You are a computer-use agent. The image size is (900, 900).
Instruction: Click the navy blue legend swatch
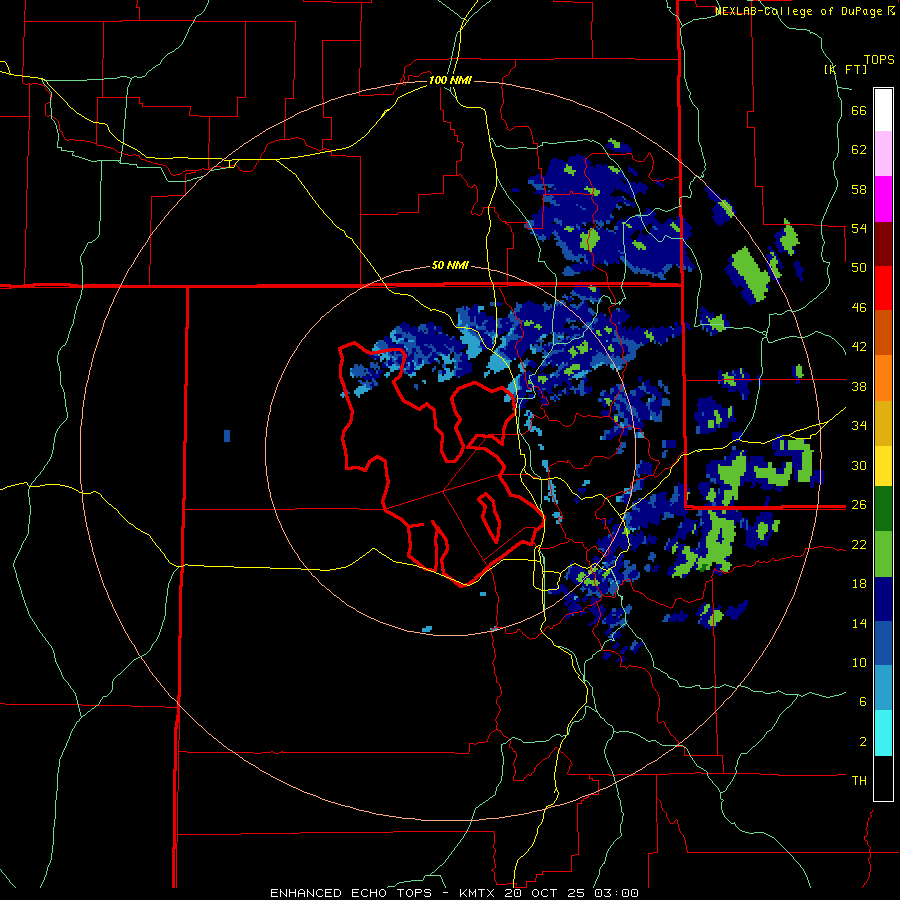click(x=883, y=599)
